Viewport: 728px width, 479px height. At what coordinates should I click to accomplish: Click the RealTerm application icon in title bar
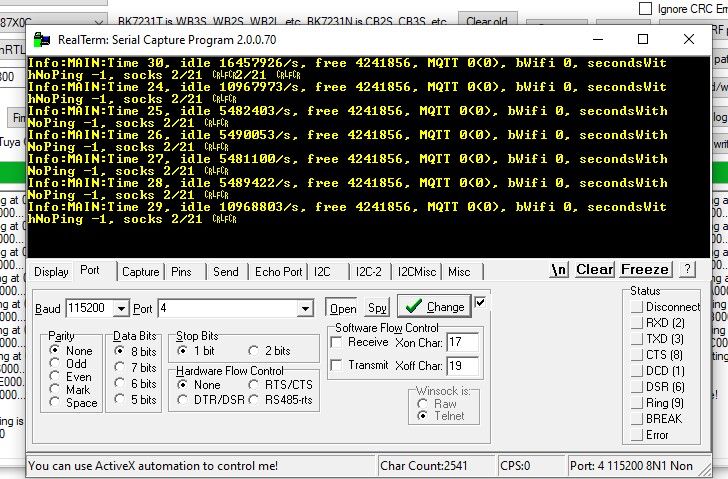point(42,40)
